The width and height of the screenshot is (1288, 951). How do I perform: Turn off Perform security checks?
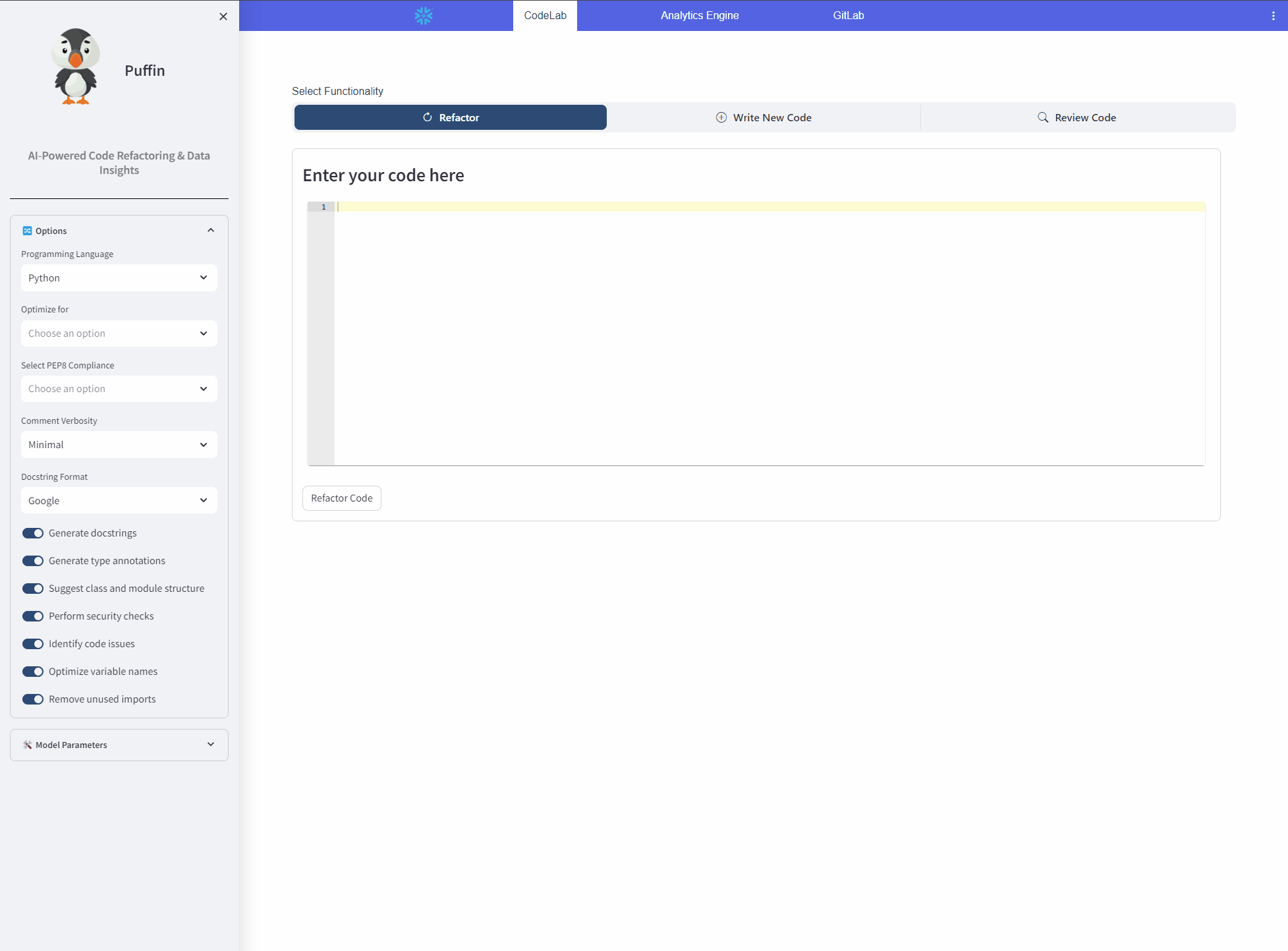coord(33,616)
